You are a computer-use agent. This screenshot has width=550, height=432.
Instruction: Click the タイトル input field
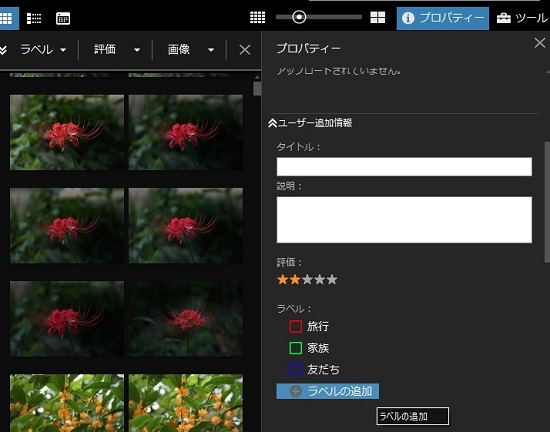pyautogui.click(x=404, y=167)
